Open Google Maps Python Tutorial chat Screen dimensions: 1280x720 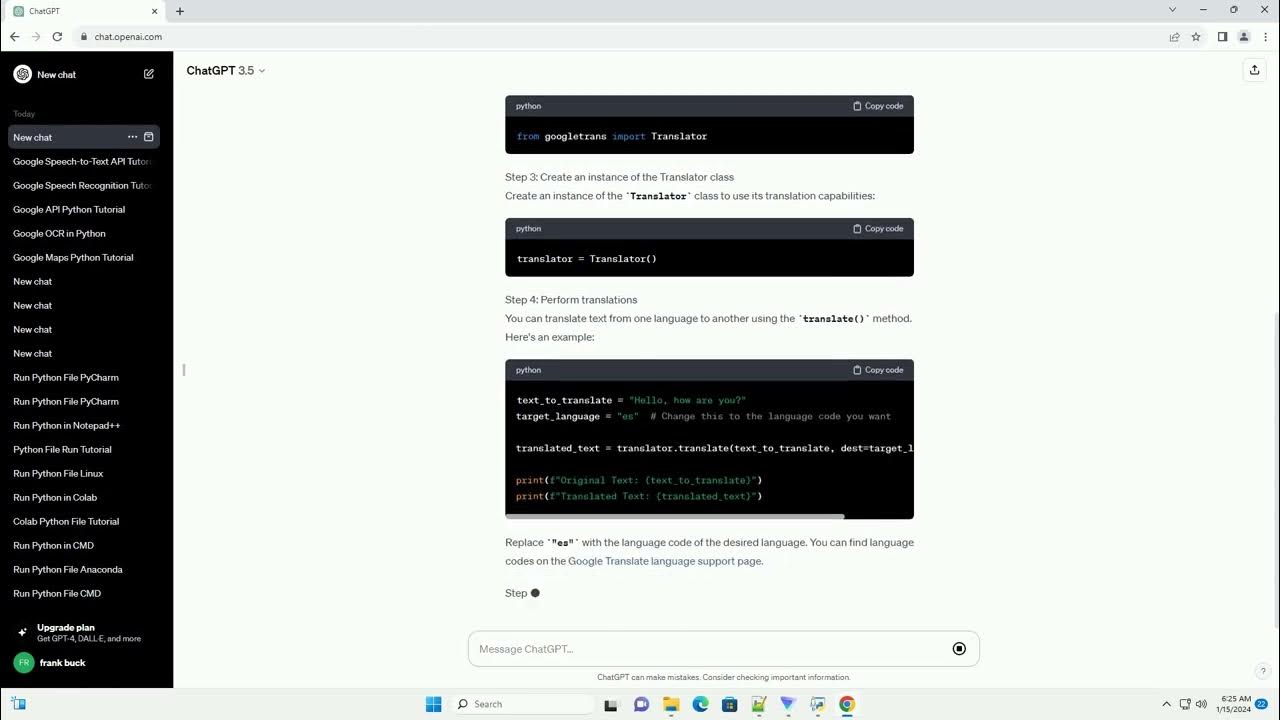(x=84, y=257)
